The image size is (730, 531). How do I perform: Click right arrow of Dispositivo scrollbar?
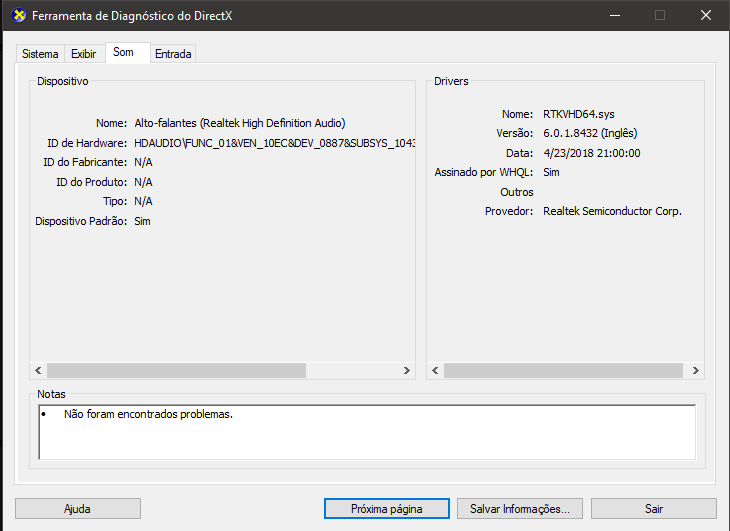[x=406, y=370]
